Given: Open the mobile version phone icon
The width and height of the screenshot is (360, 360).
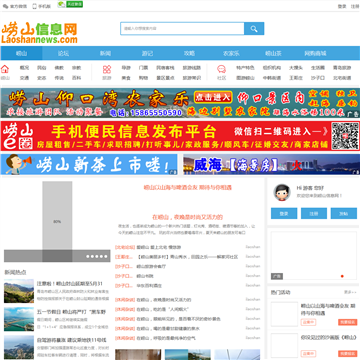Looking at the screenshot, I should [34, 6].
